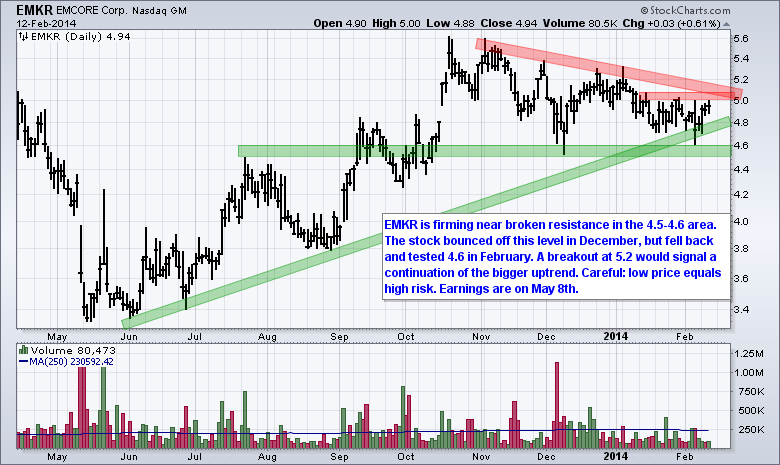Click the volume panel's Feb axis label

click(685, 456)
